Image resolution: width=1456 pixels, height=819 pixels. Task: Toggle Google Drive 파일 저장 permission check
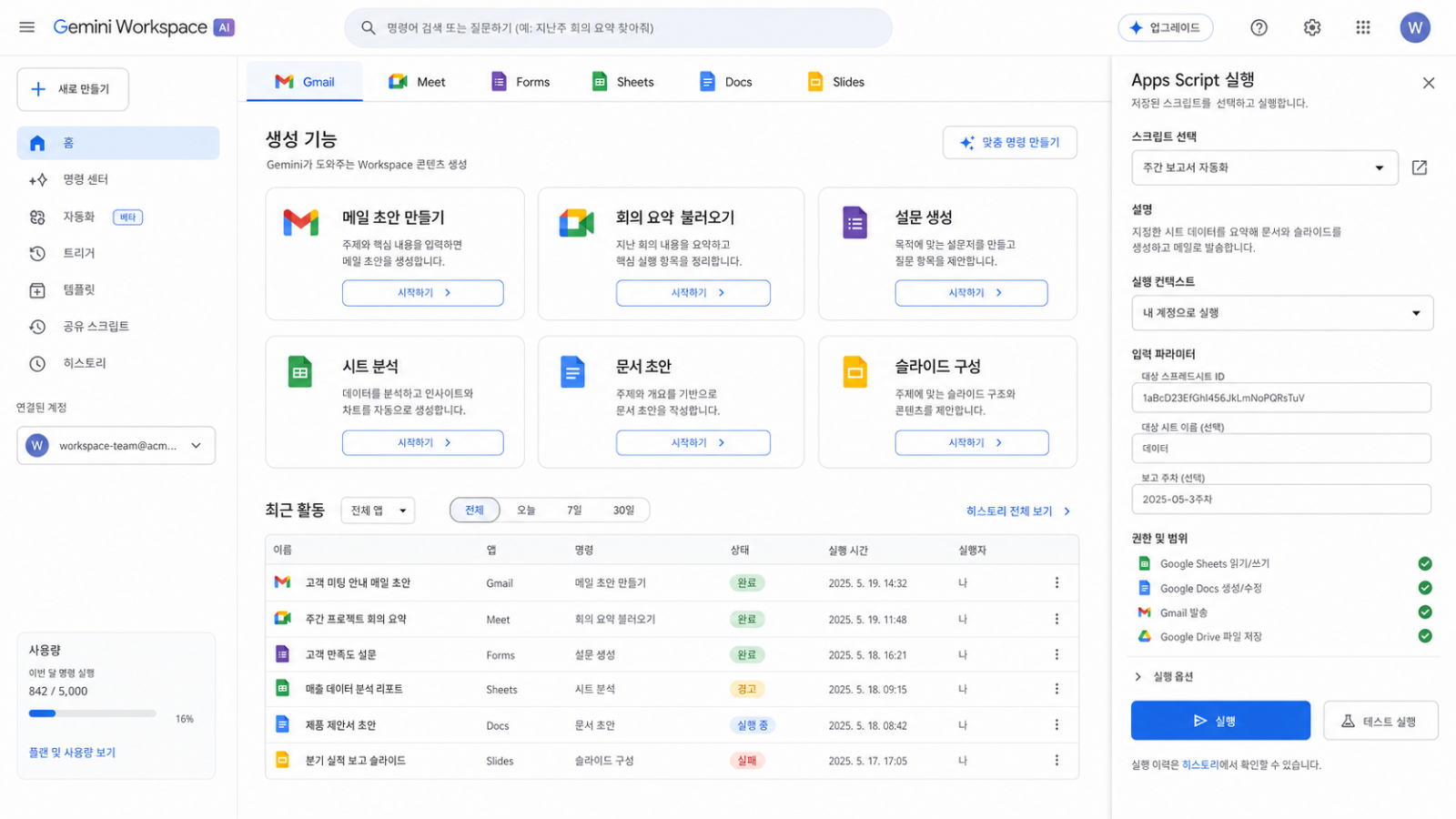[x=1425, y=636]
